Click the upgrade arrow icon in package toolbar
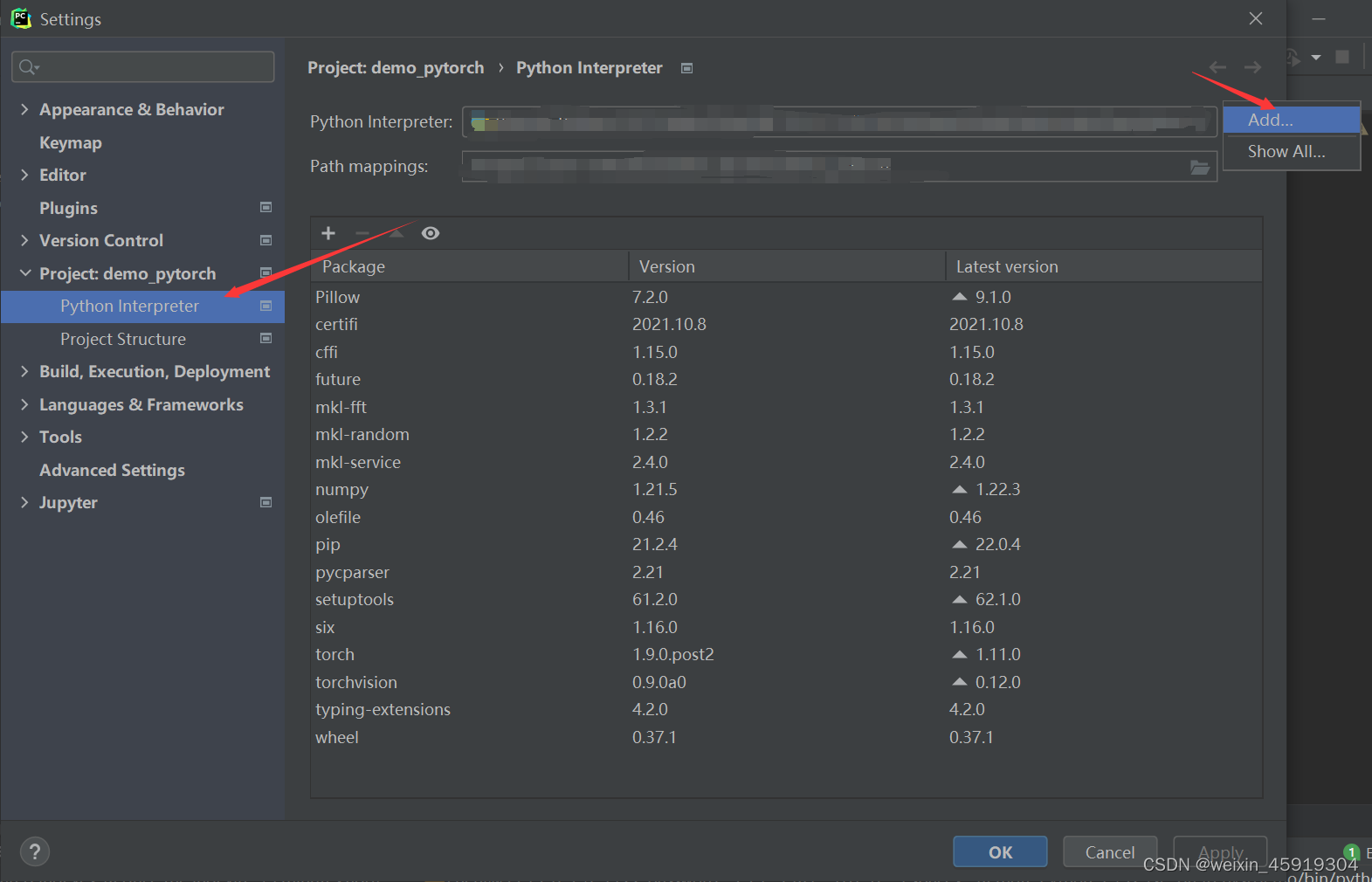The width and height of the screenshot is (1372, 882). (x=396, y=233)
